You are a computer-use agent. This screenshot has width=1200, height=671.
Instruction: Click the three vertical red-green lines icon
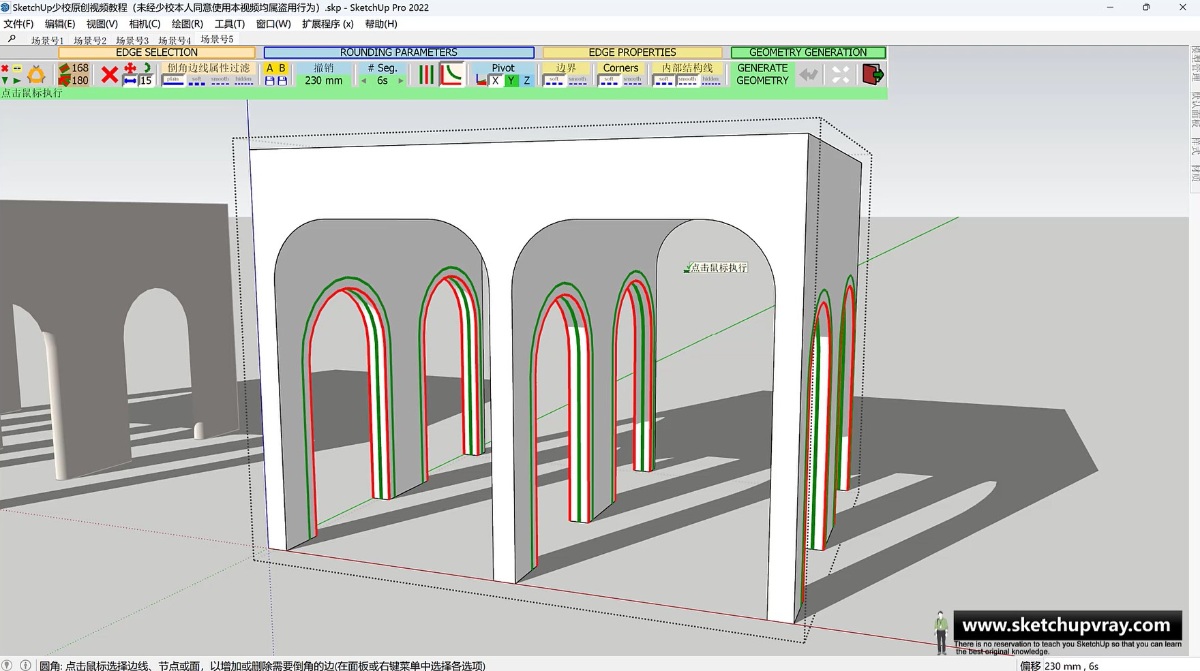pyautogui.click(x=427, y=75)
